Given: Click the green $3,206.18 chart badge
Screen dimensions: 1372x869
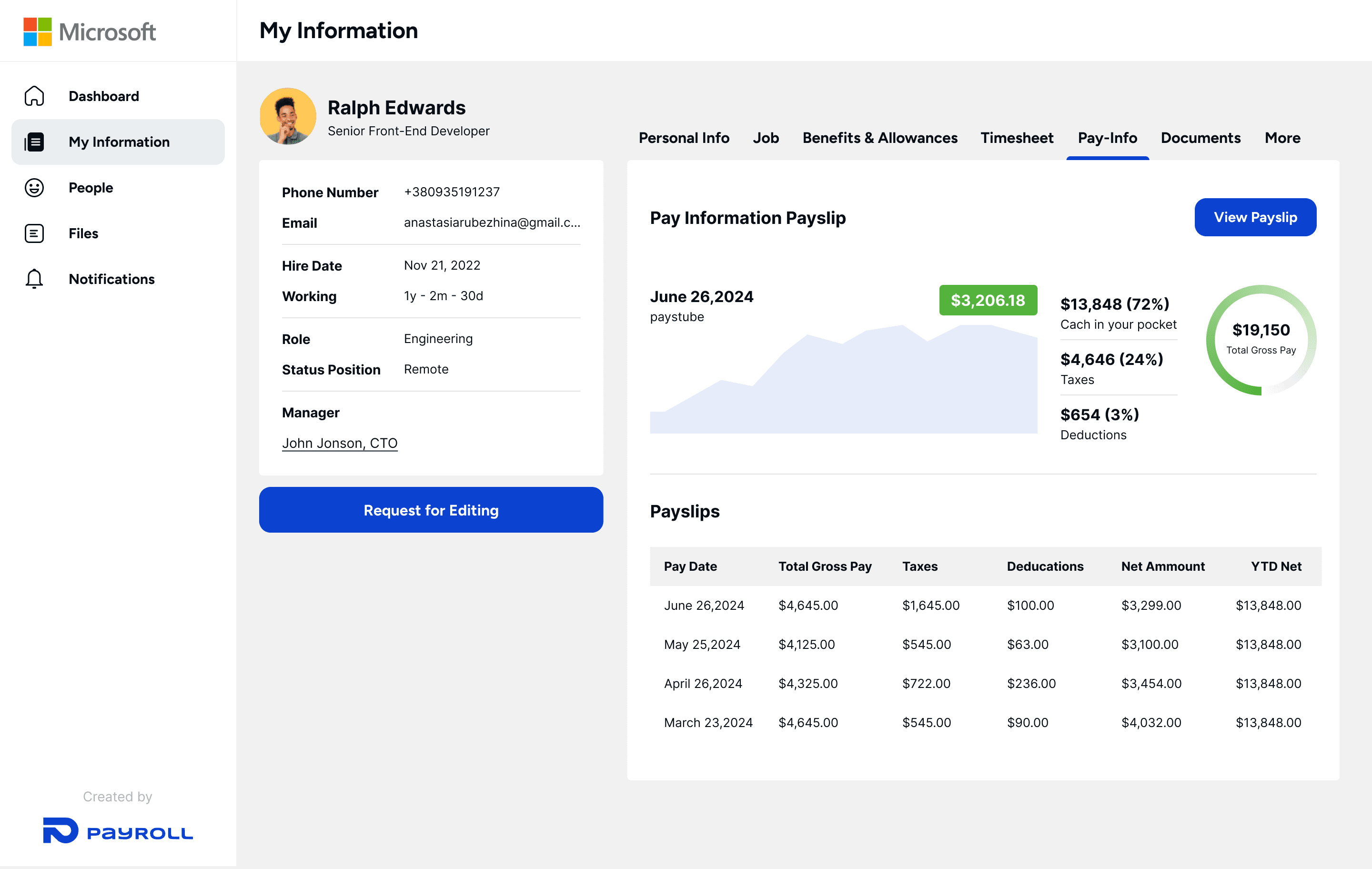Looking at the screenshot, I should (x=988, y=300).
